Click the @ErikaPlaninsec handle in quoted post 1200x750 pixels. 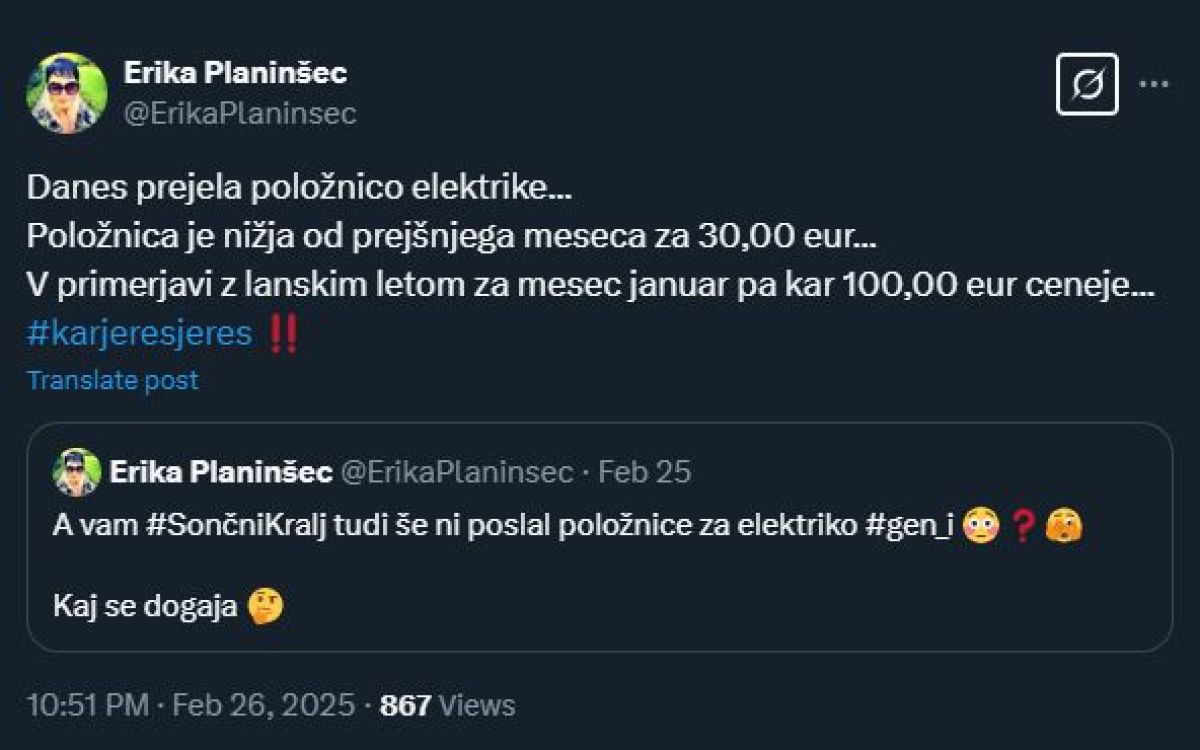click(x=458, y=472)
